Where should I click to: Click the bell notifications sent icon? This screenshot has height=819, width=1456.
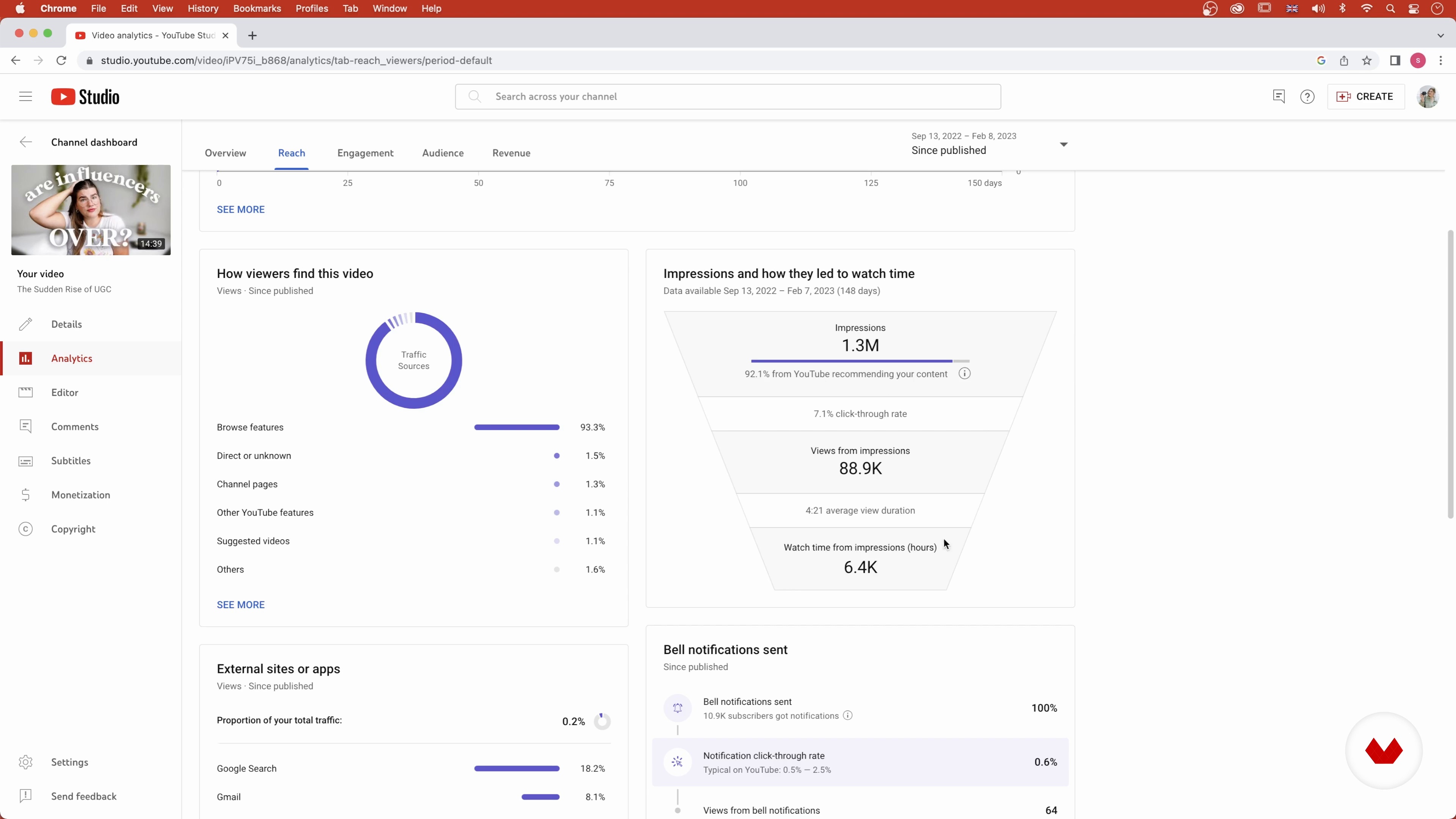(678, 708)
